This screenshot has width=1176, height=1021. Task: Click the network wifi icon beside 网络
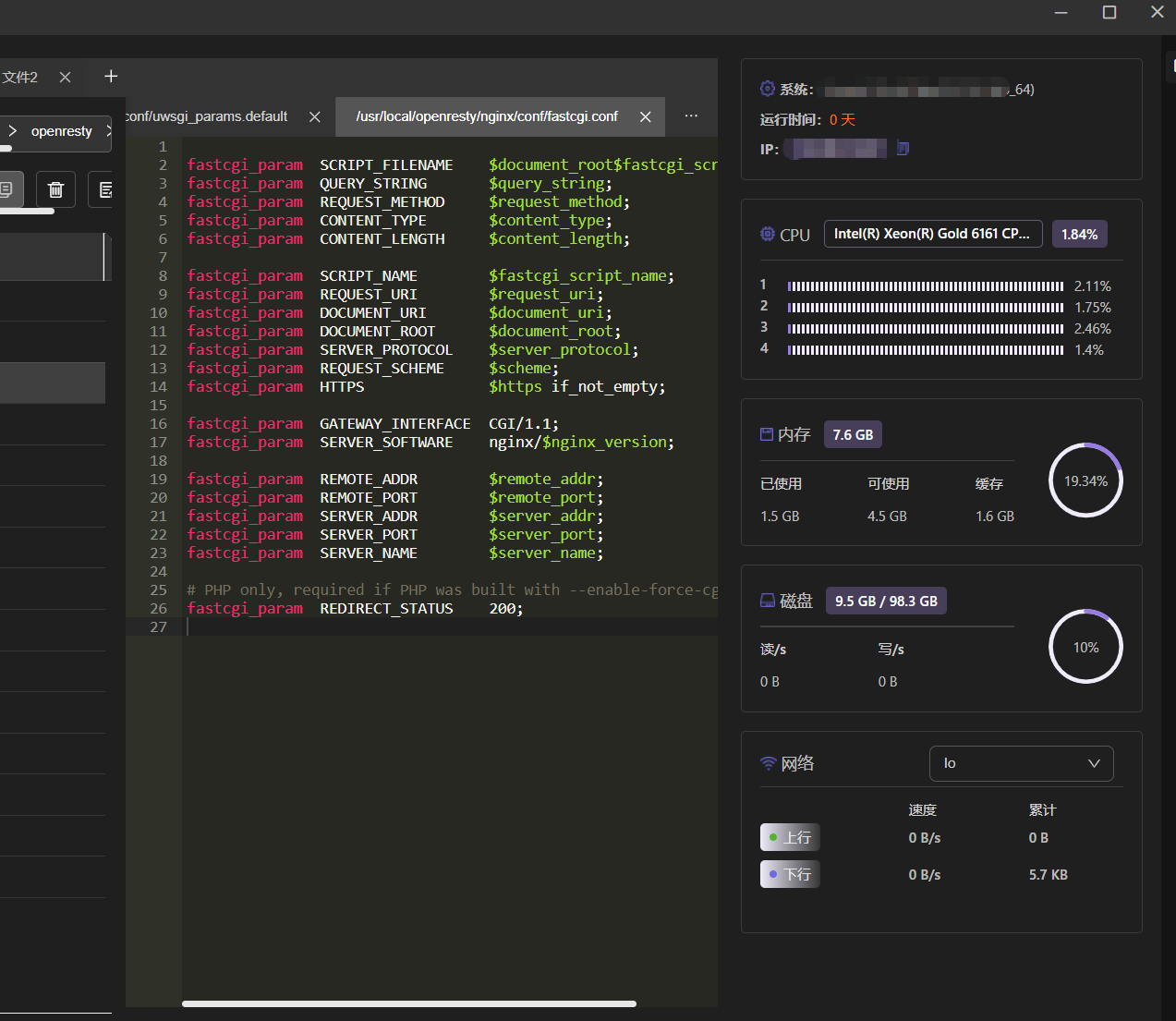(x=768, y=763)
